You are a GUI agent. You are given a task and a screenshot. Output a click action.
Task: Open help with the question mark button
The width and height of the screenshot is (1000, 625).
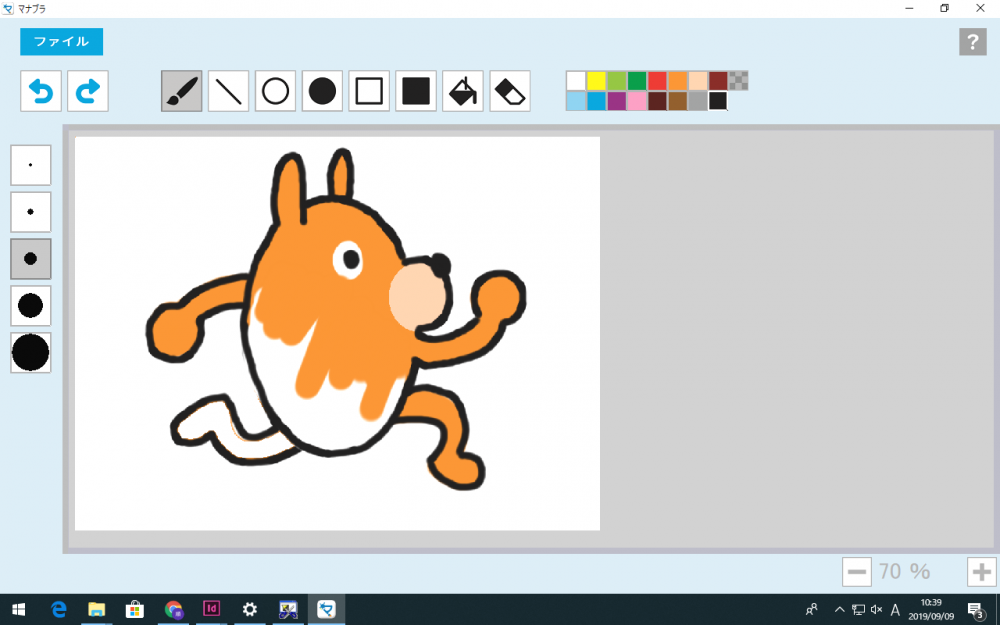click(x=972, y=42)
